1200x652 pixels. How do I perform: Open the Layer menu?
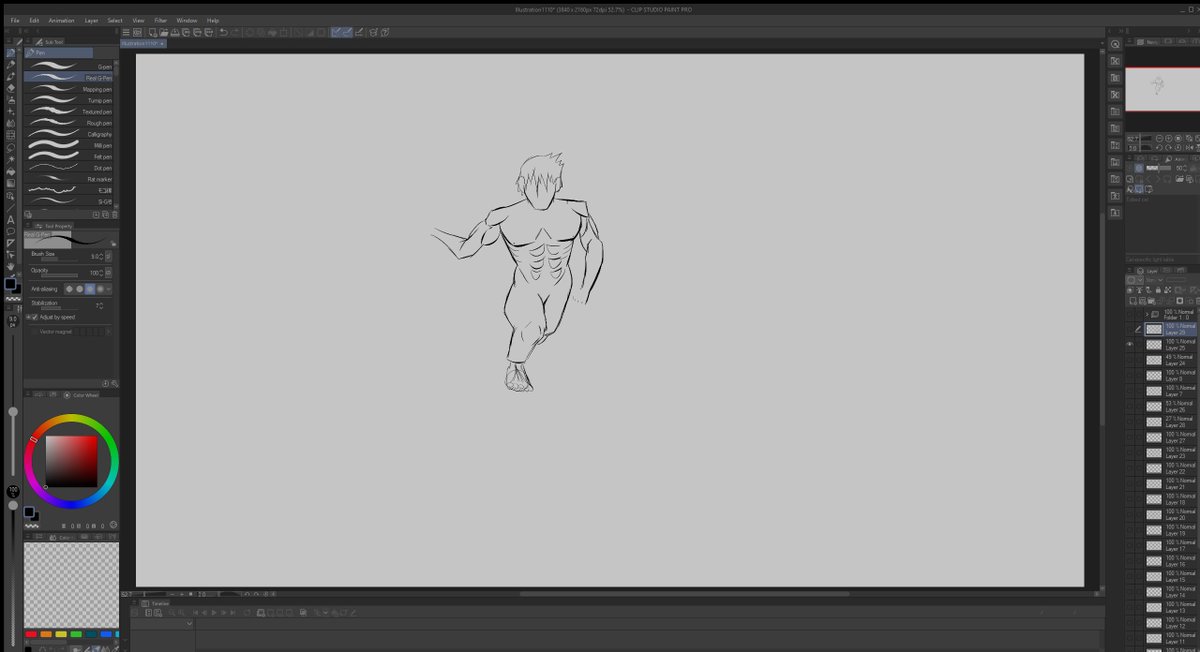point(91,20)
